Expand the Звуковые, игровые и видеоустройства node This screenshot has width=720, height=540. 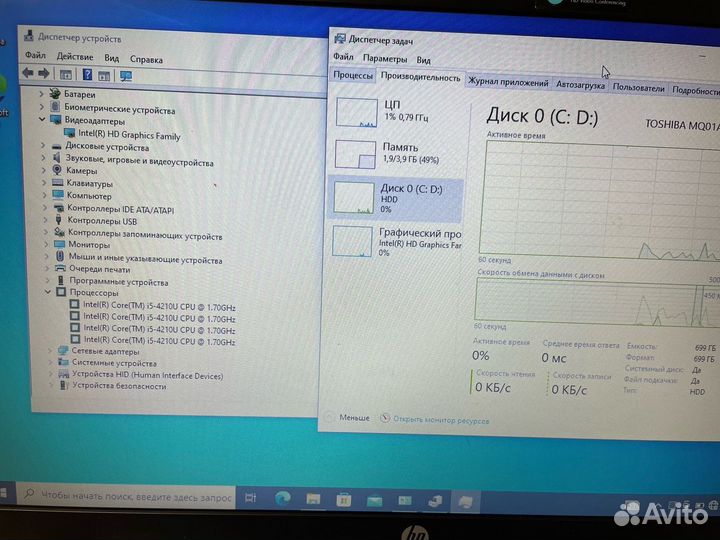(44, 158)
